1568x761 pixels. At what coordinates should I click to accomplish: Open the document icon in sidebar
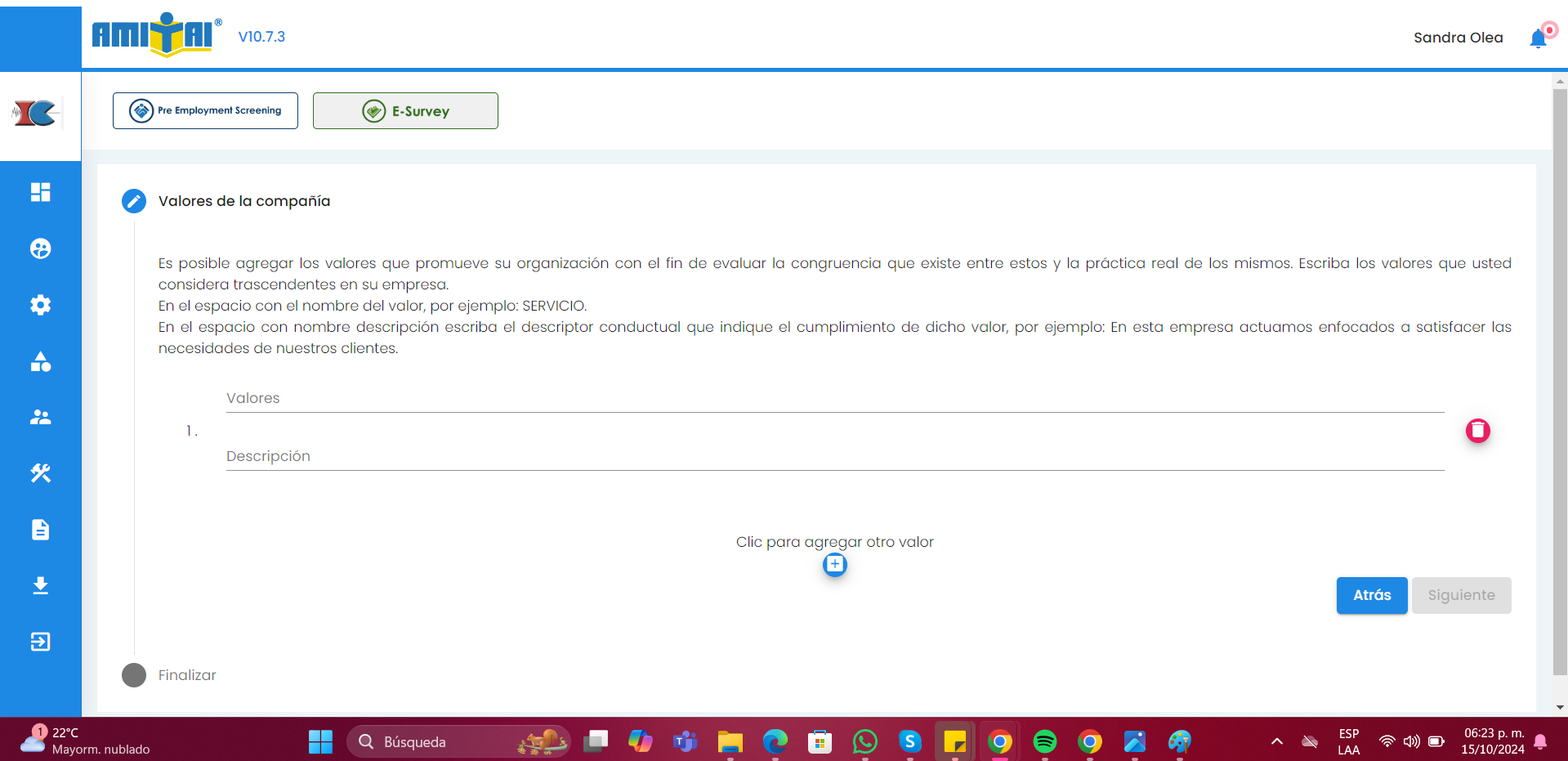tap(40, 530)
